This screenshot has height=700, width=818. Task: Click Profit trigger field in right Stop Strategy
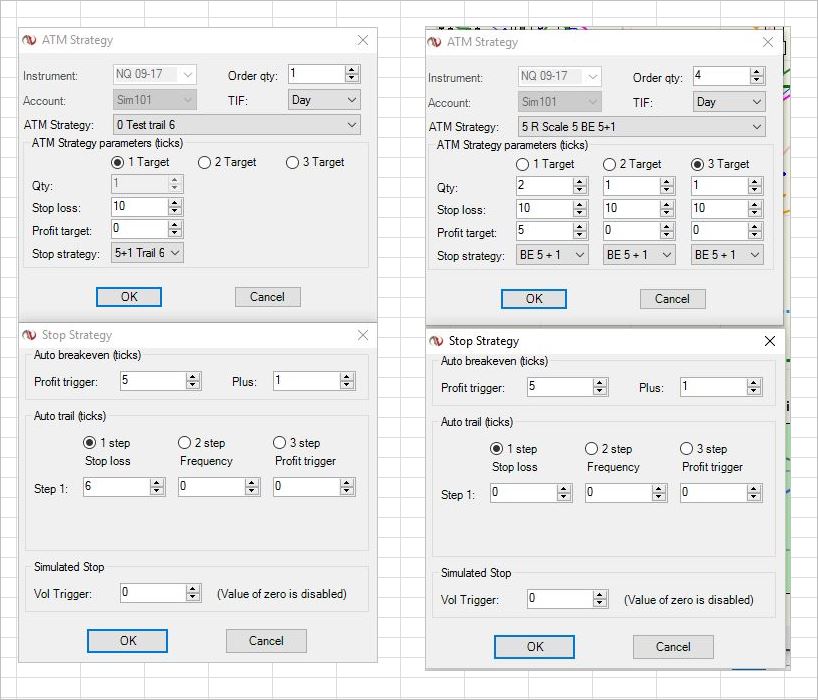click(x=560, y=387)
